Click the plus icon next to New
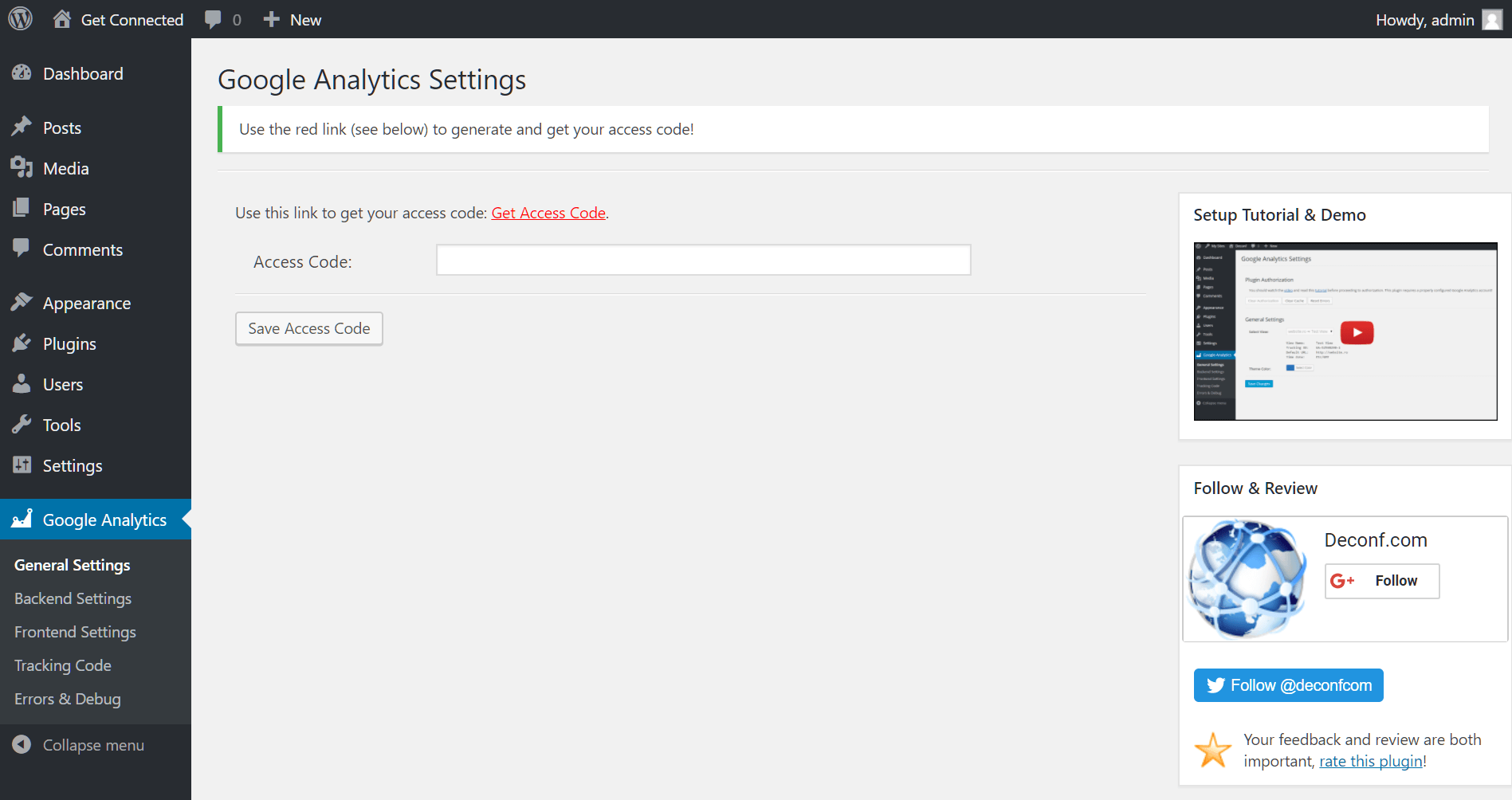This screenshot has height=800, width=1512. pos(271,19)
